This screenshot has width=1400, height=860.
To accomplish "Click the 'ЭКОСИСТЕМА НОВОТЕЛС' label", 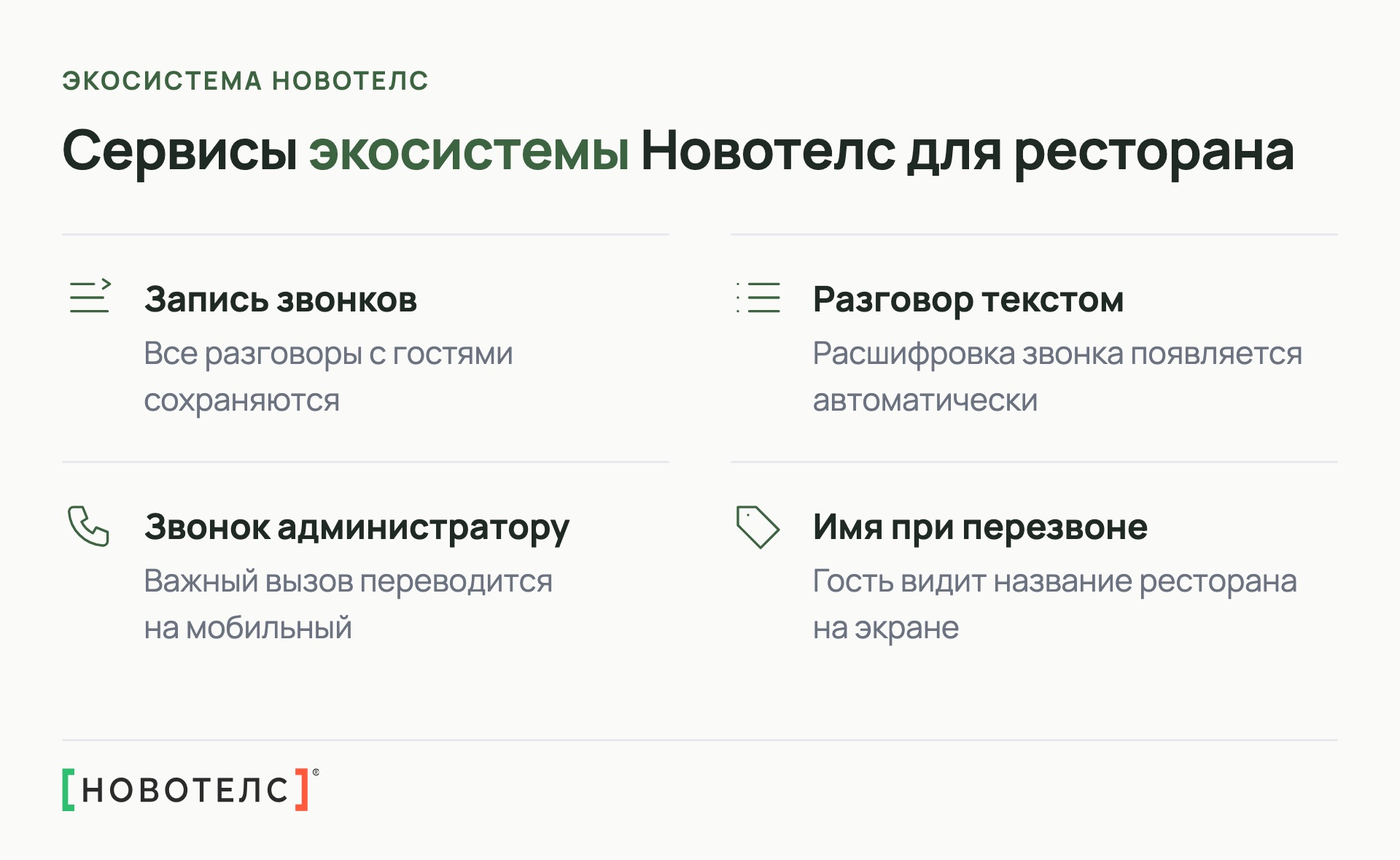I will (x=246, y=81).
